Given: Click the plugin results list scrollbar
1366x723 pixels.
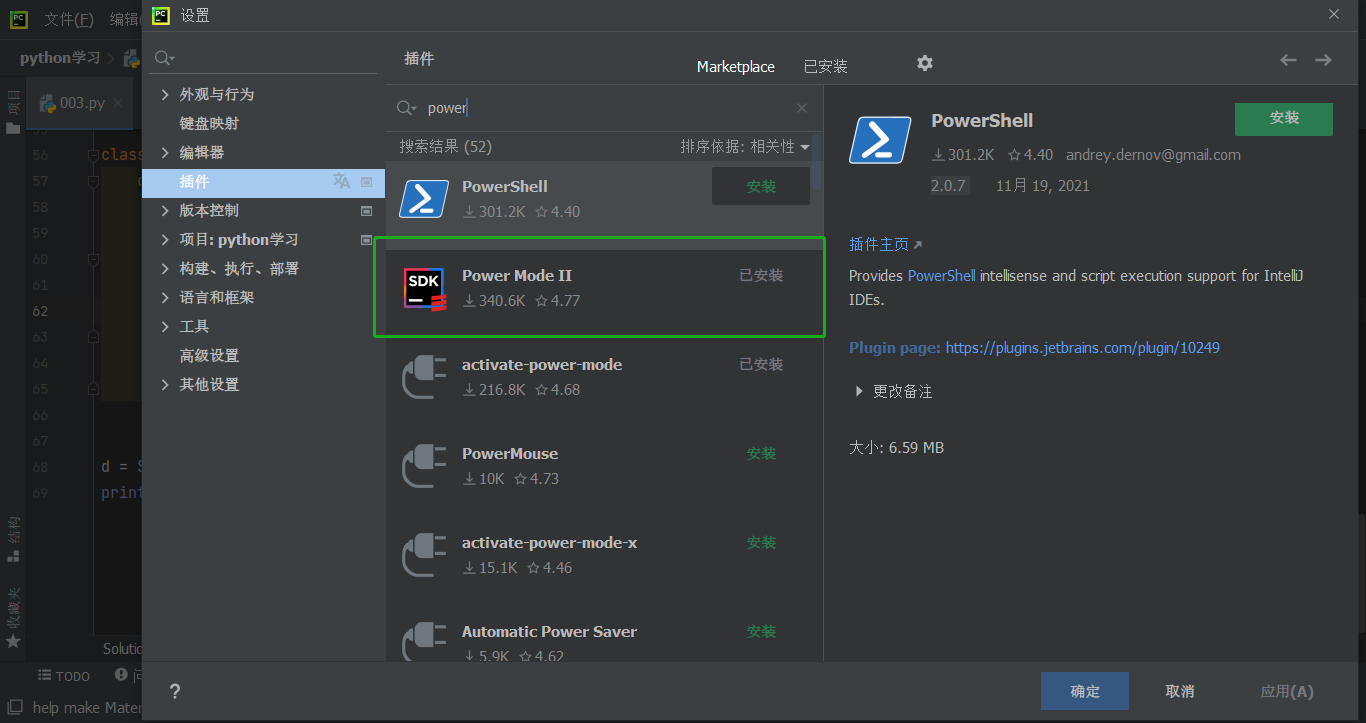Looking at the screenshot, I should 818,161.
